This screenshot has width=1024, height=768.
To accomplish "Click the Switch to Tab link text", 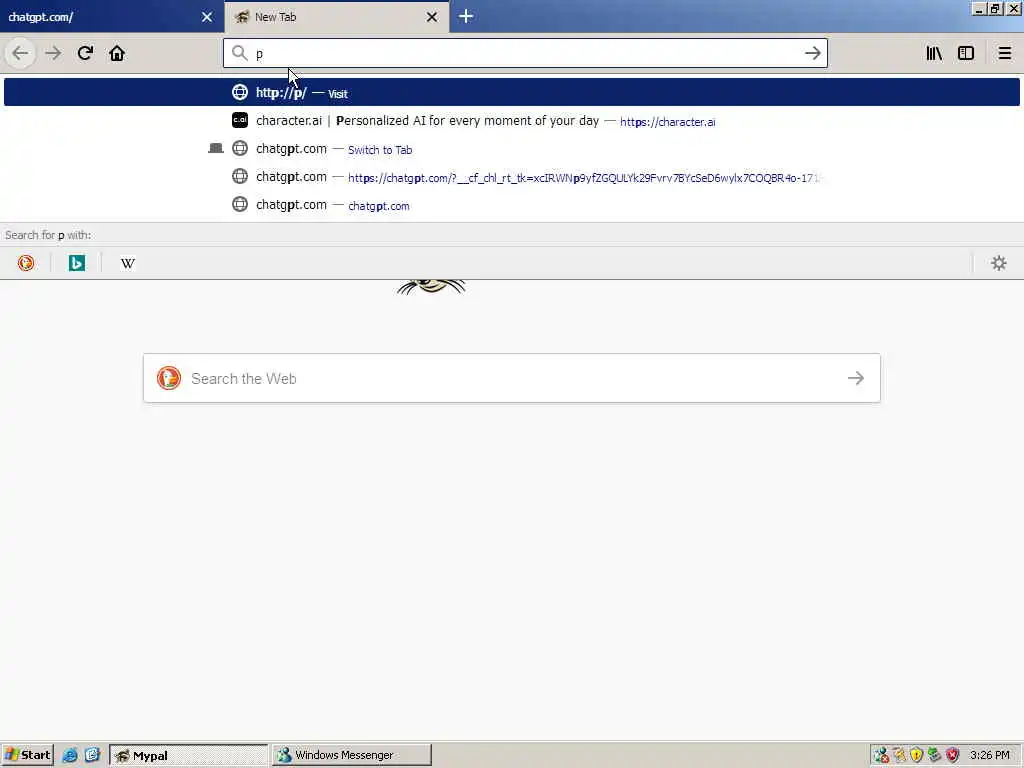I will tap(380, 150).
